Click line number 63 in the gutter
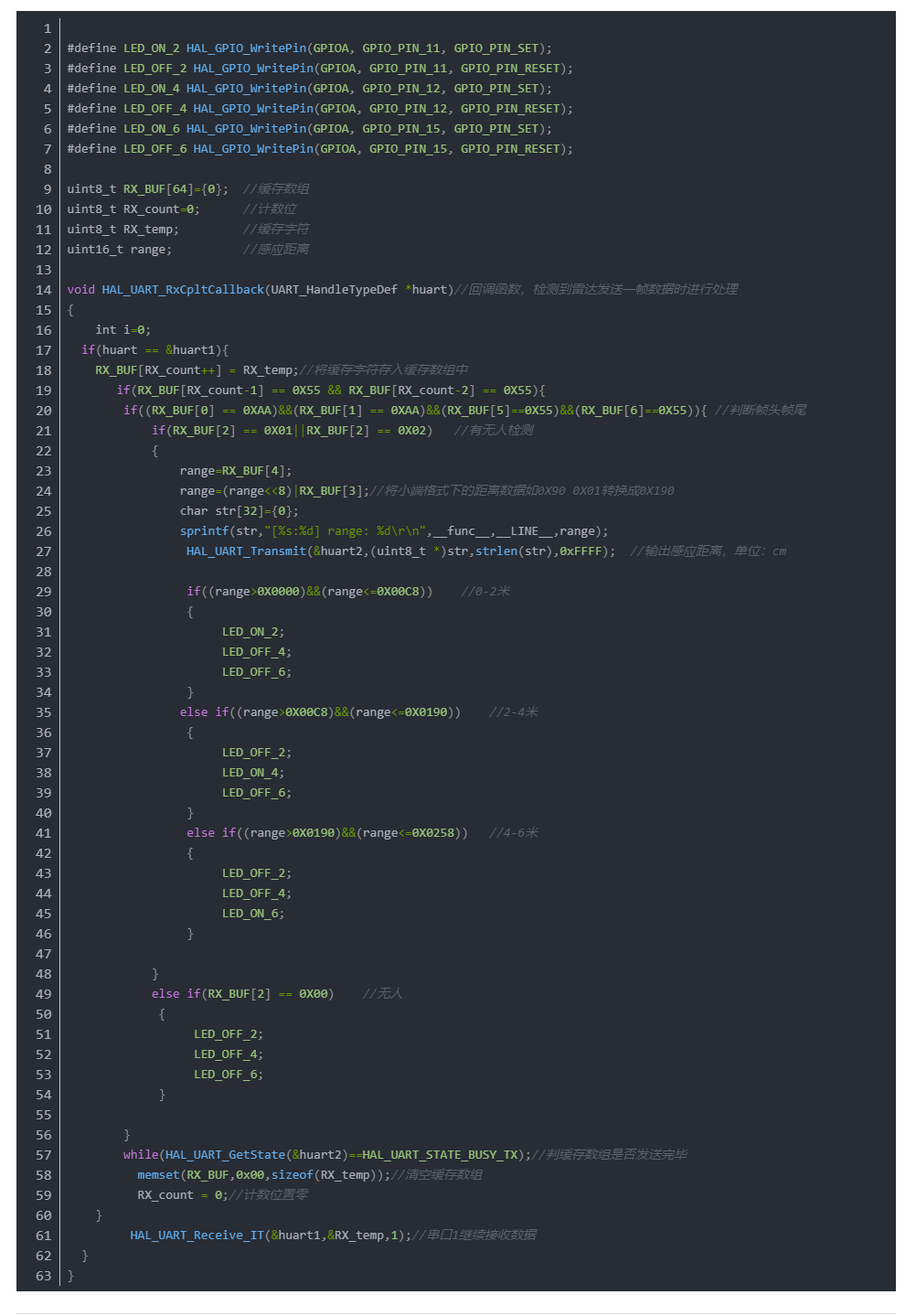The height and width of the screenshot is (1316, 916). pos(44,1276)
